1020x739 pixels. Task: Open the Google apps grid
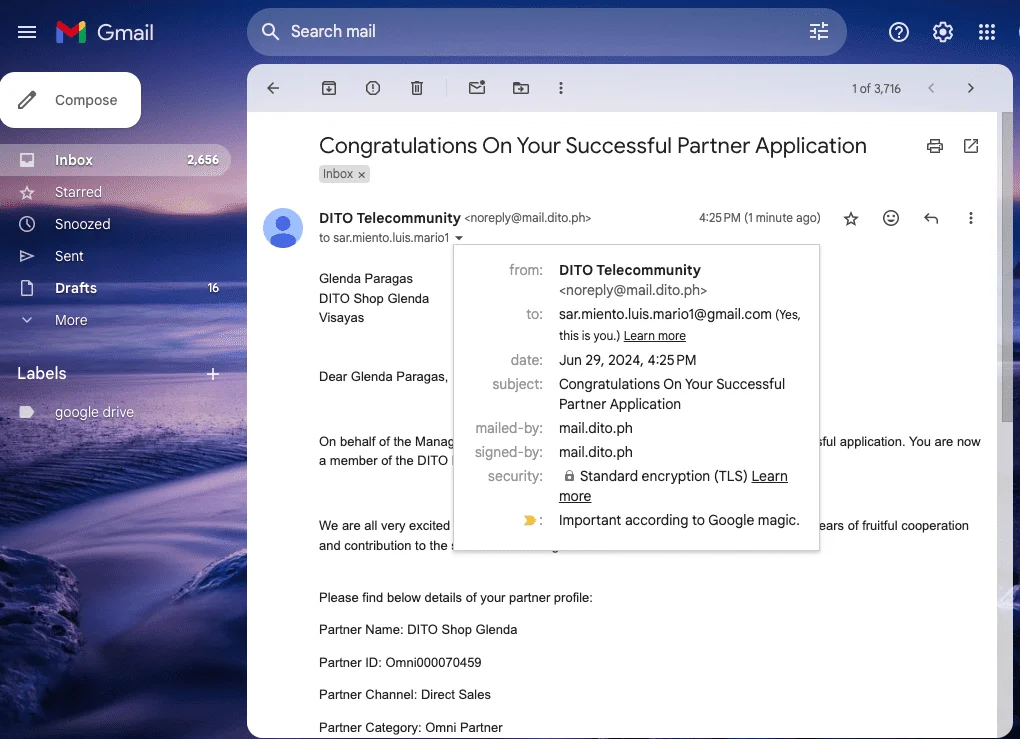(x=987, y=32)
